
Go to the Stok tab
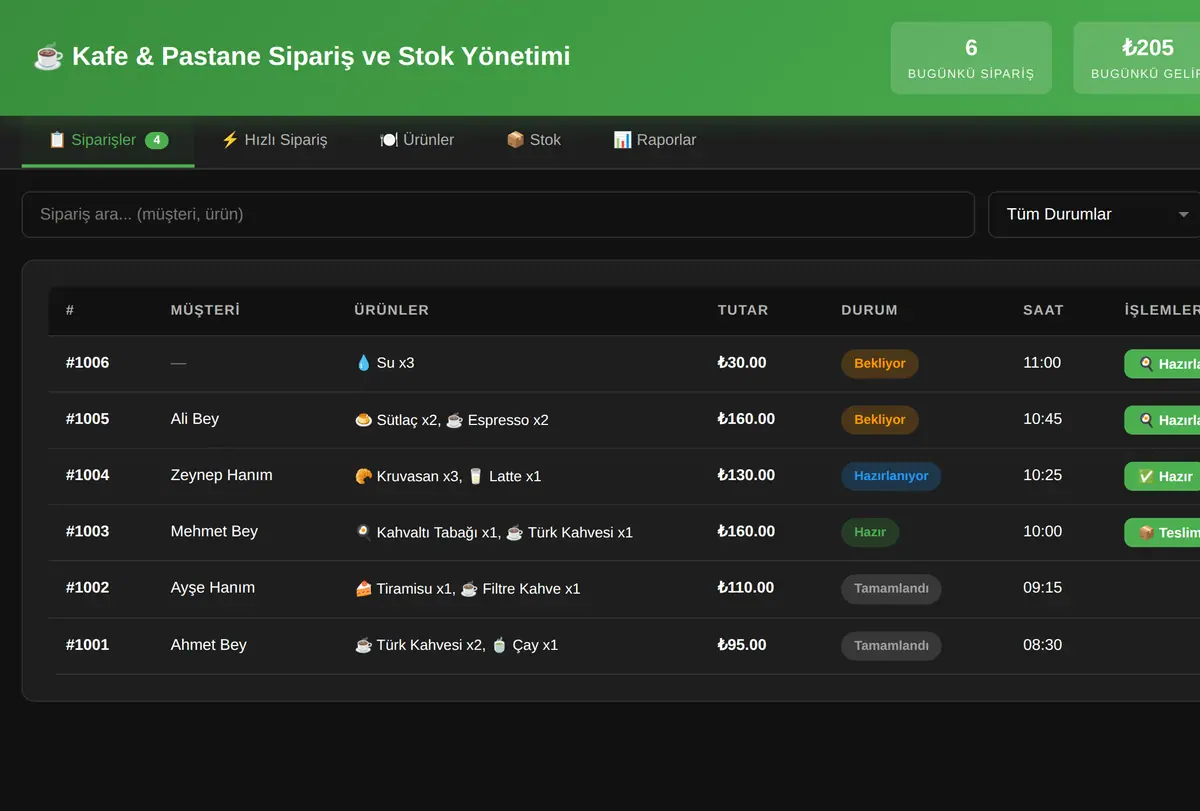tap(533, 140)
